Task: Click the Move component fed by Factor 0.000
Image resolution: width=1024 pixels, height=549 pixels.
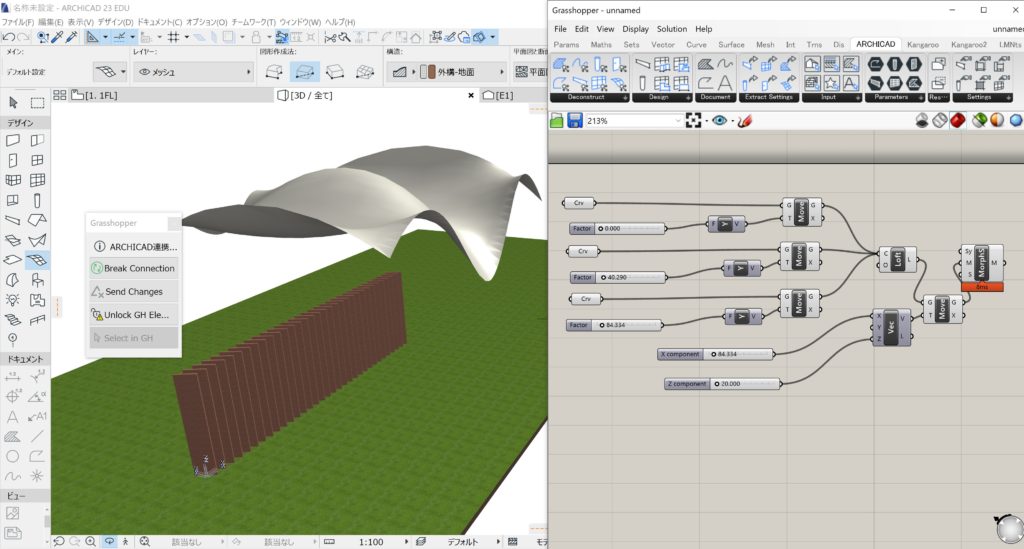Action: tap(802, 212)
